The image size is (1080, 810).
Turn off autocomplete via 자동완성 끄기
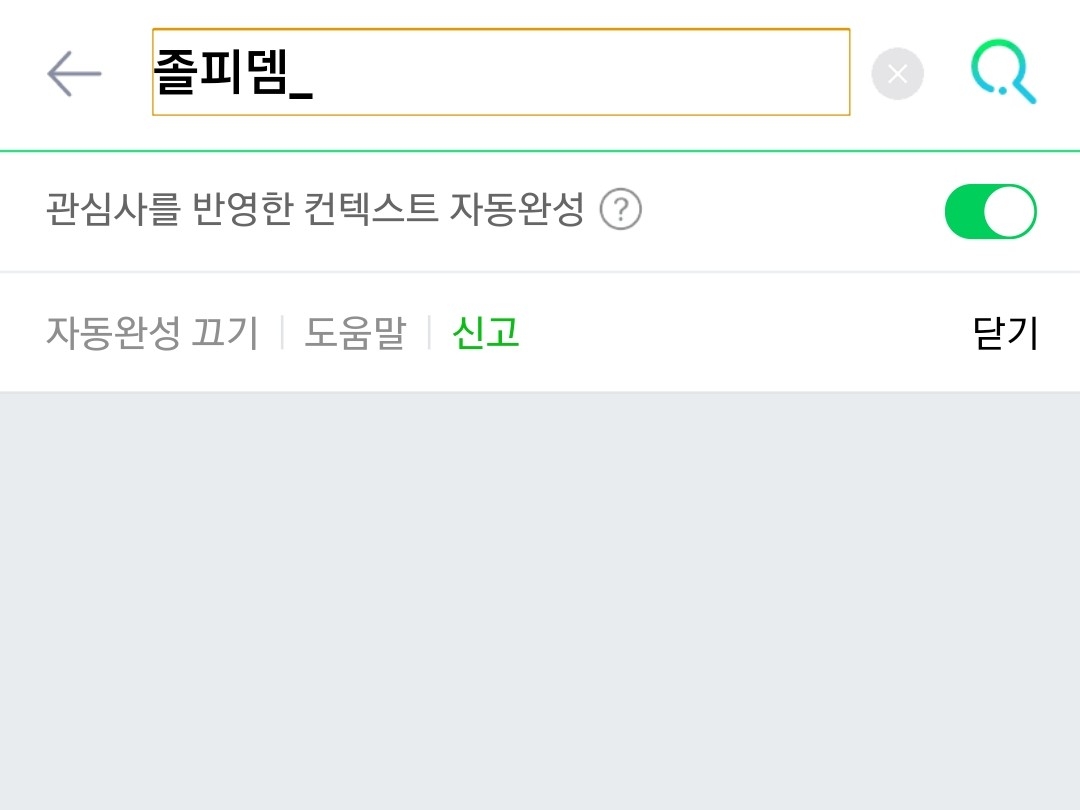coord(152,333)
